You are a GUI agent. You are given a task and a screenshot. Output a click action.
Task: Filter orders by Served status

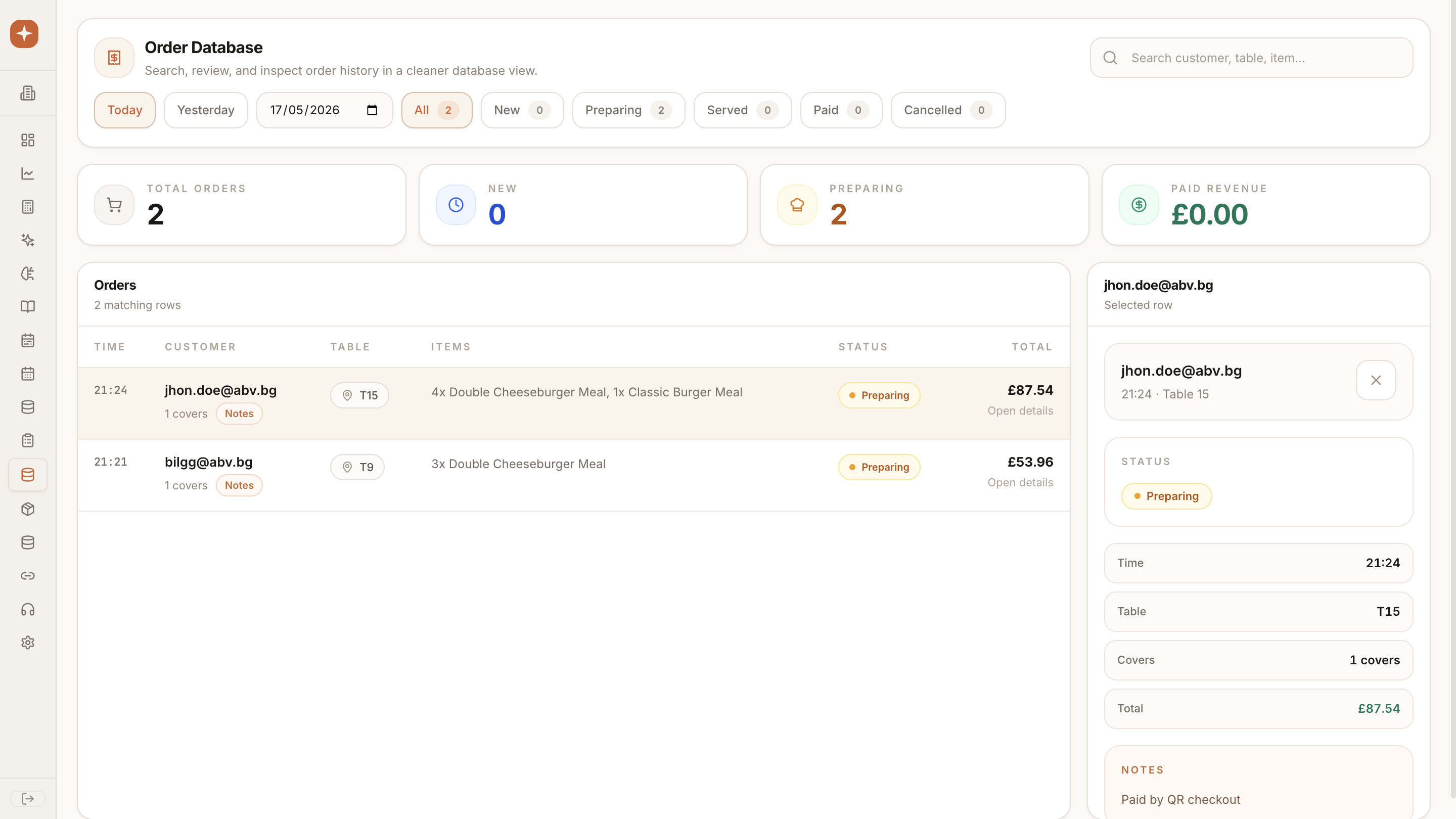[x=742, y=110]
